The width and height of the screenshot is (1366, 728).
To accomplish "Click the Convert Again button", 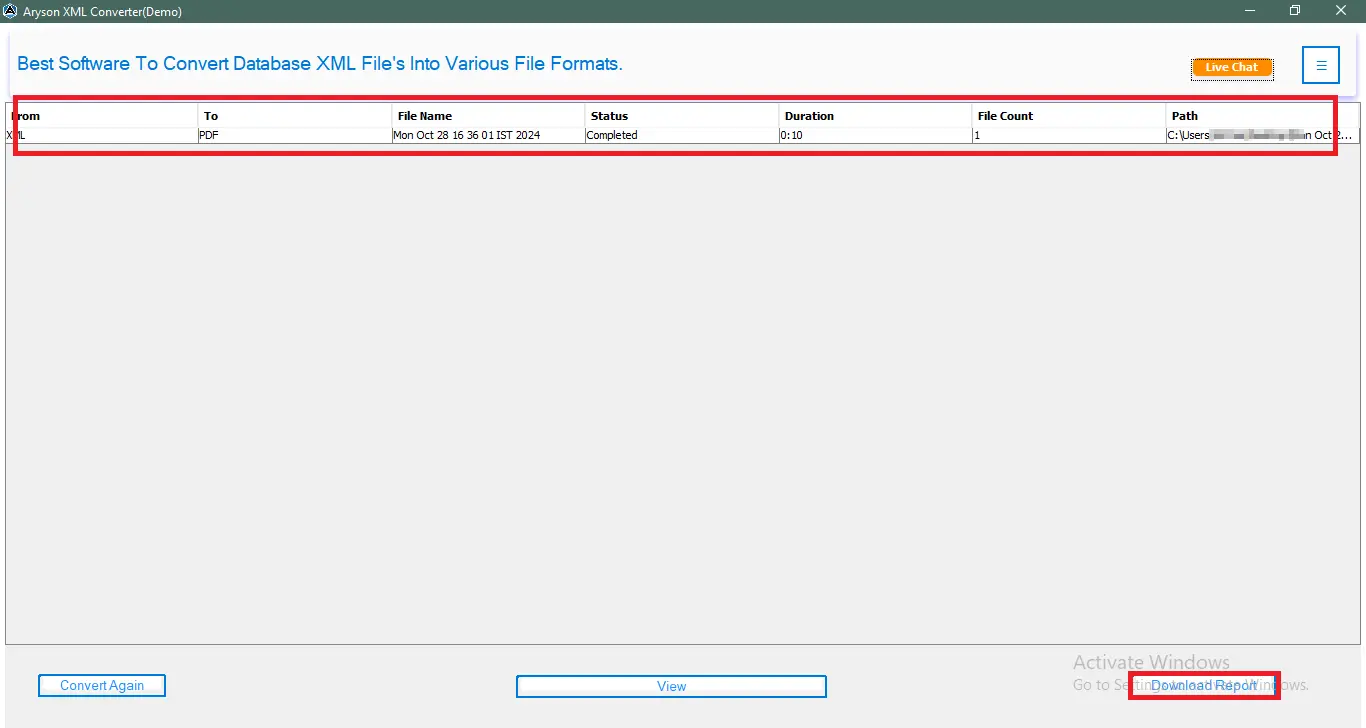I will [102, 685].
